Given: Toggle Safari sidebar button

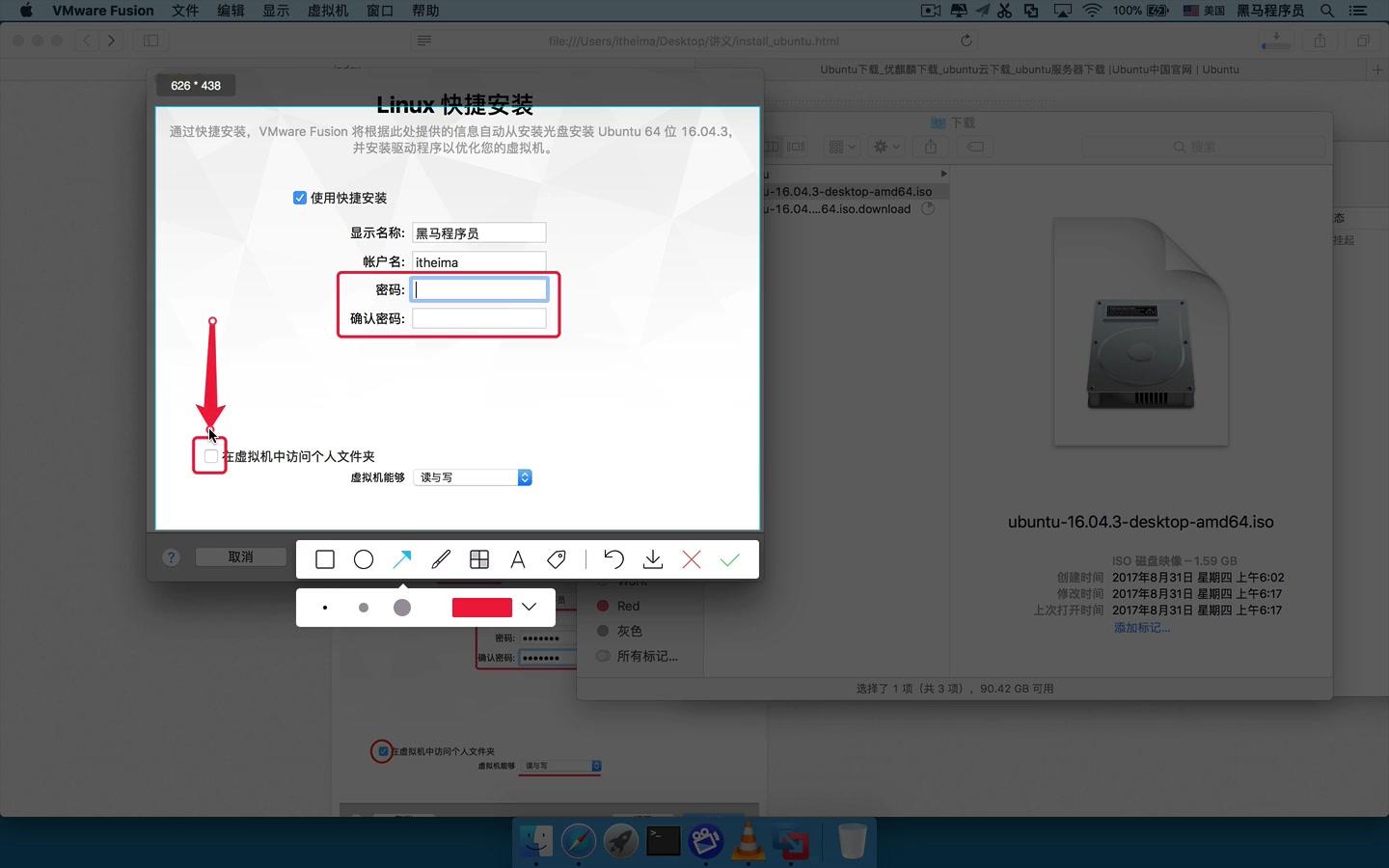Looking at the screenshot, I should [151, 41].
